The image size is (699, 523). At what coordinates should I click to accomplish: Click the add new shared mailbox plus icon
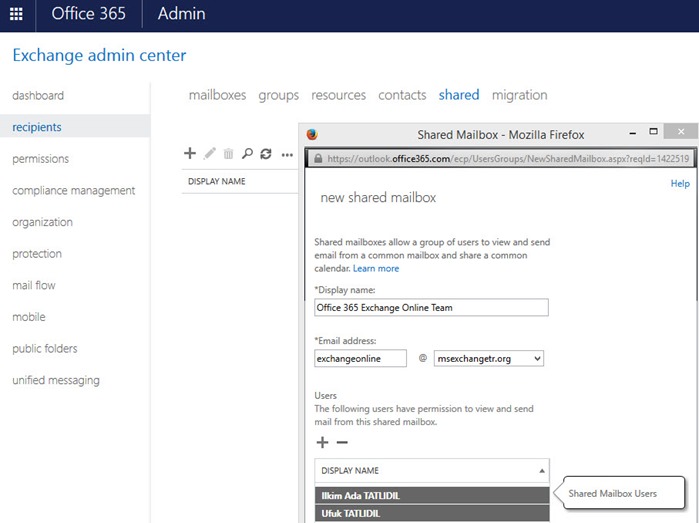tap(190, 153)
